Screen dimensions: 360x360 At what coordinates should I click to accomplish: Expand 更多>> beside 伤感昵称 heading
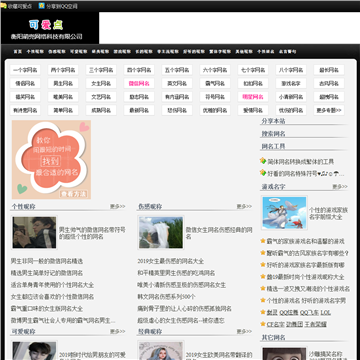tap(244, 207)
